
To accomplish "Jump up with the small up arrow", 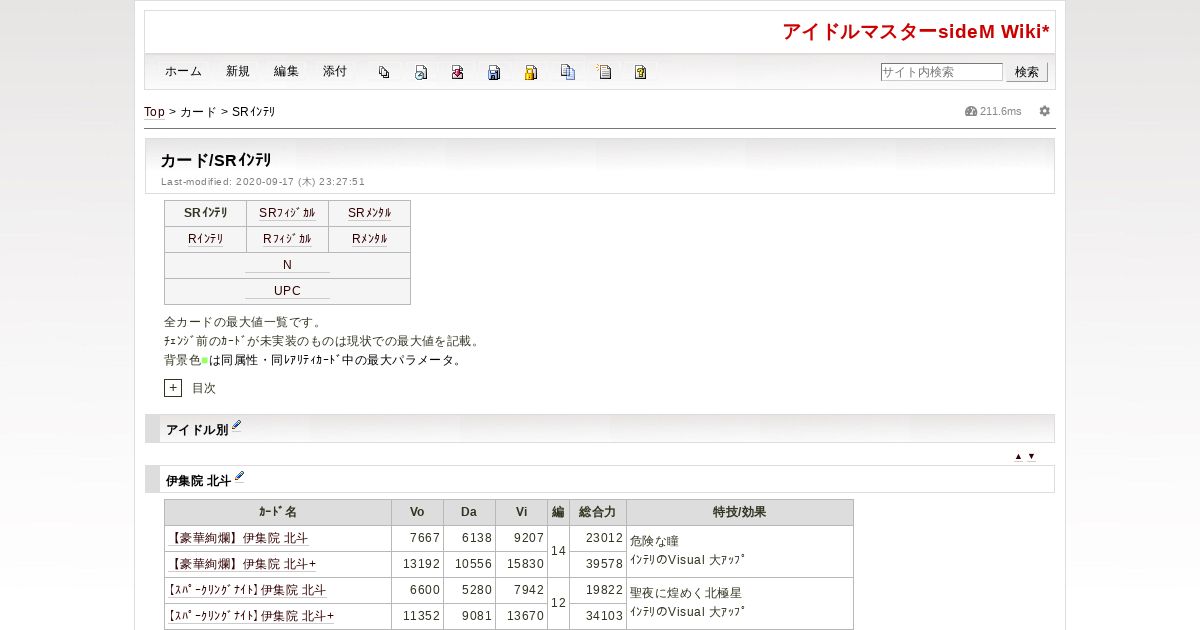I will 1018,456.
